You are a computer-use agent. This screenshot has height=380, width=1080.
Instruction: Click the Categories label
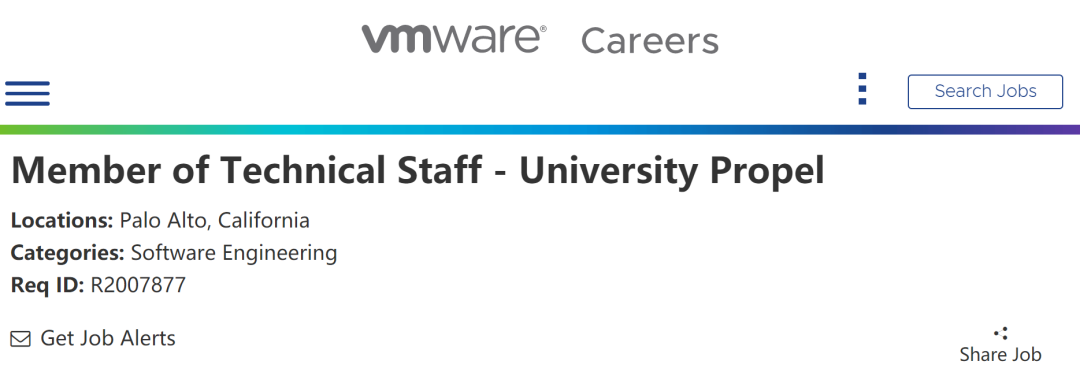(x=68, y=253)
